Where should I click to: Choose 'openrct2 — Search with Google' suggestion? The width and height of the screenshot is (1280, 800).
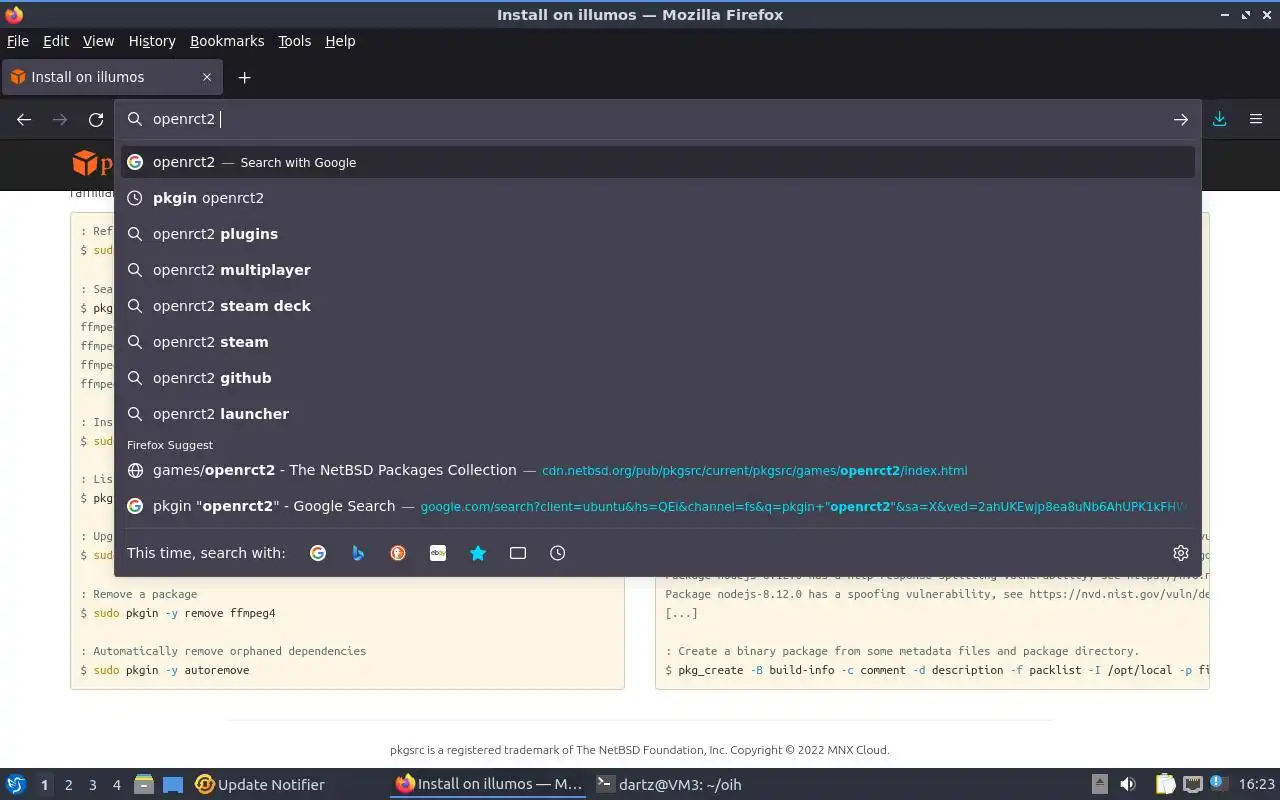pos(658,162)
